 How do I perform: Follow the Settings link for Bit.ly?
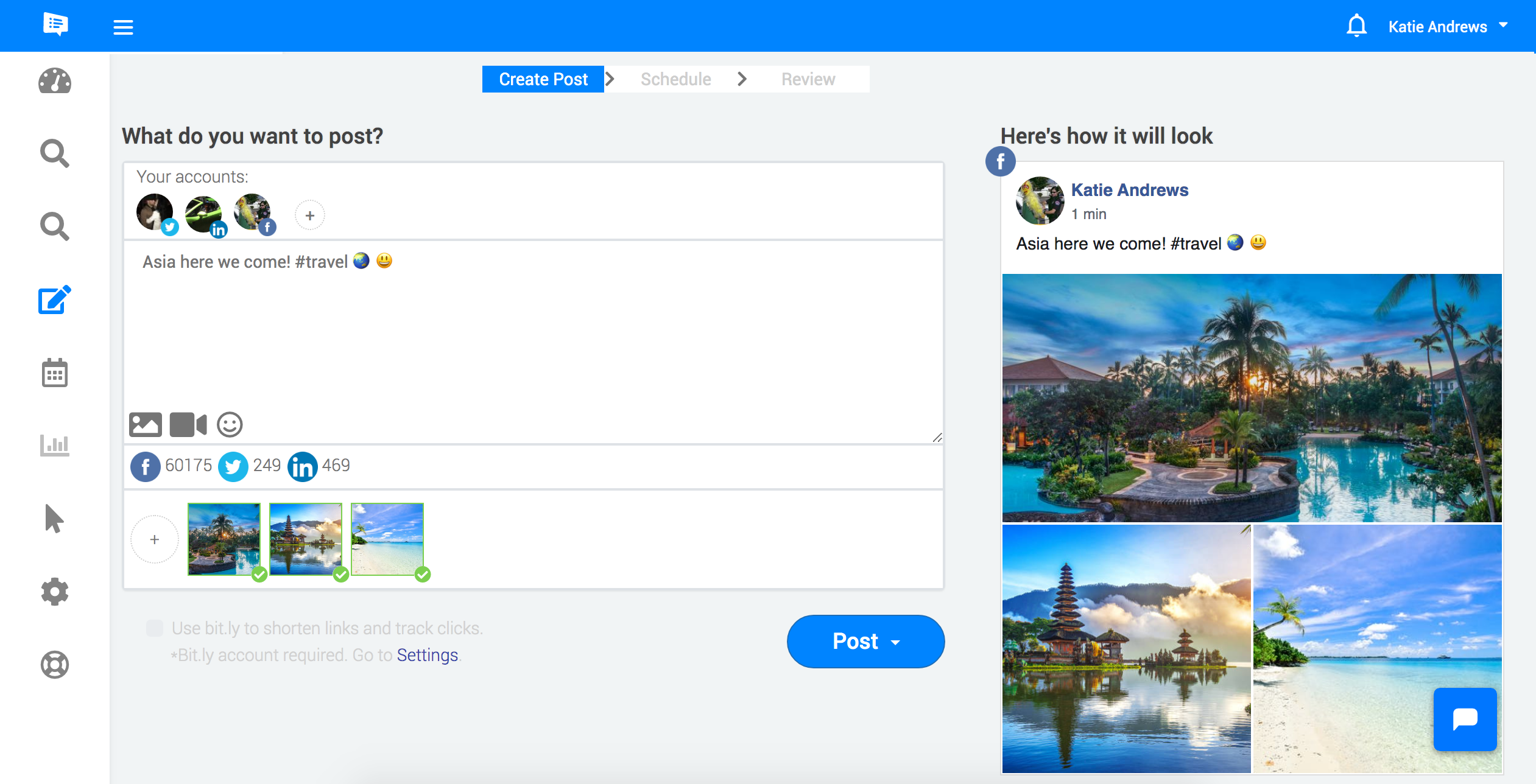(x=427, y=655)
